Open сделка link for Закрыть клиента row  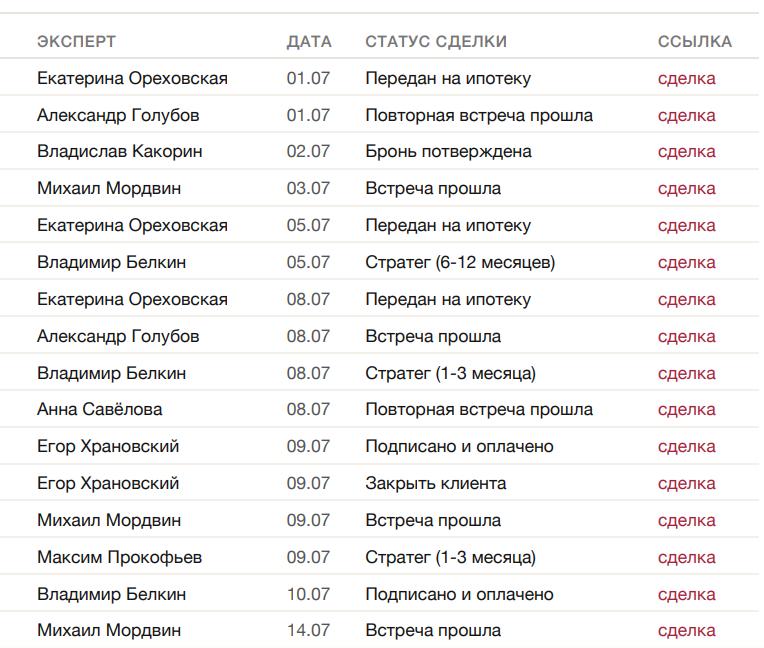pyautogui.click(x=686, y=484)
